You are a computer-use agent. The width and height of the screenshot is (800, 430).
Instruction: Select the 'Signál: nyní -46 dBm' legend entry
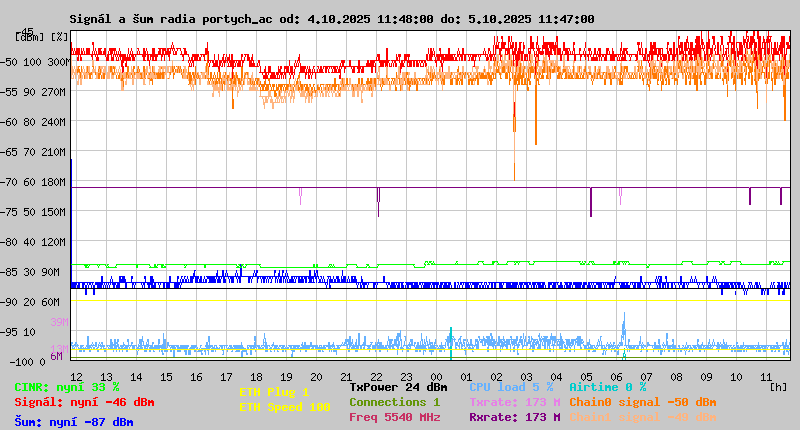pyautogui.click(x=84, y=402)
